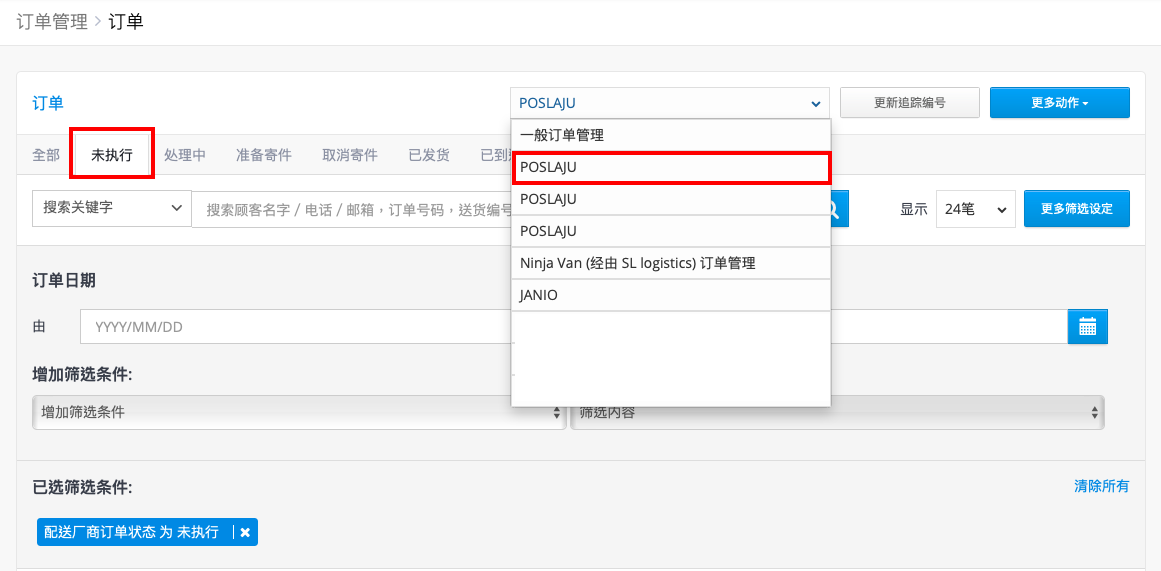Click the 订单 heading link
The width and height of the screenshot is (1161, 571).
pyautogui.click(x=48, y=103)
